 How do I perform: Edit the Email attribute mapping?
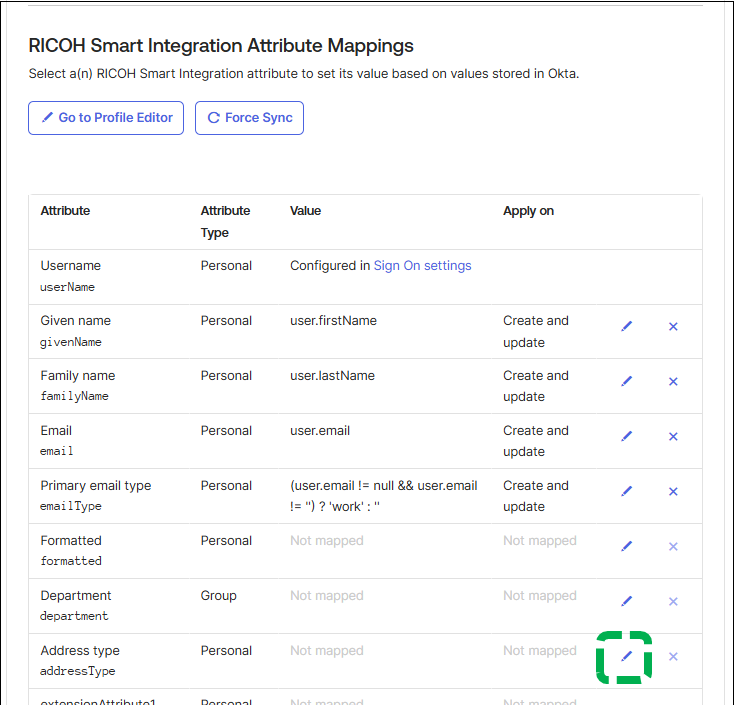tap(627, 437)
